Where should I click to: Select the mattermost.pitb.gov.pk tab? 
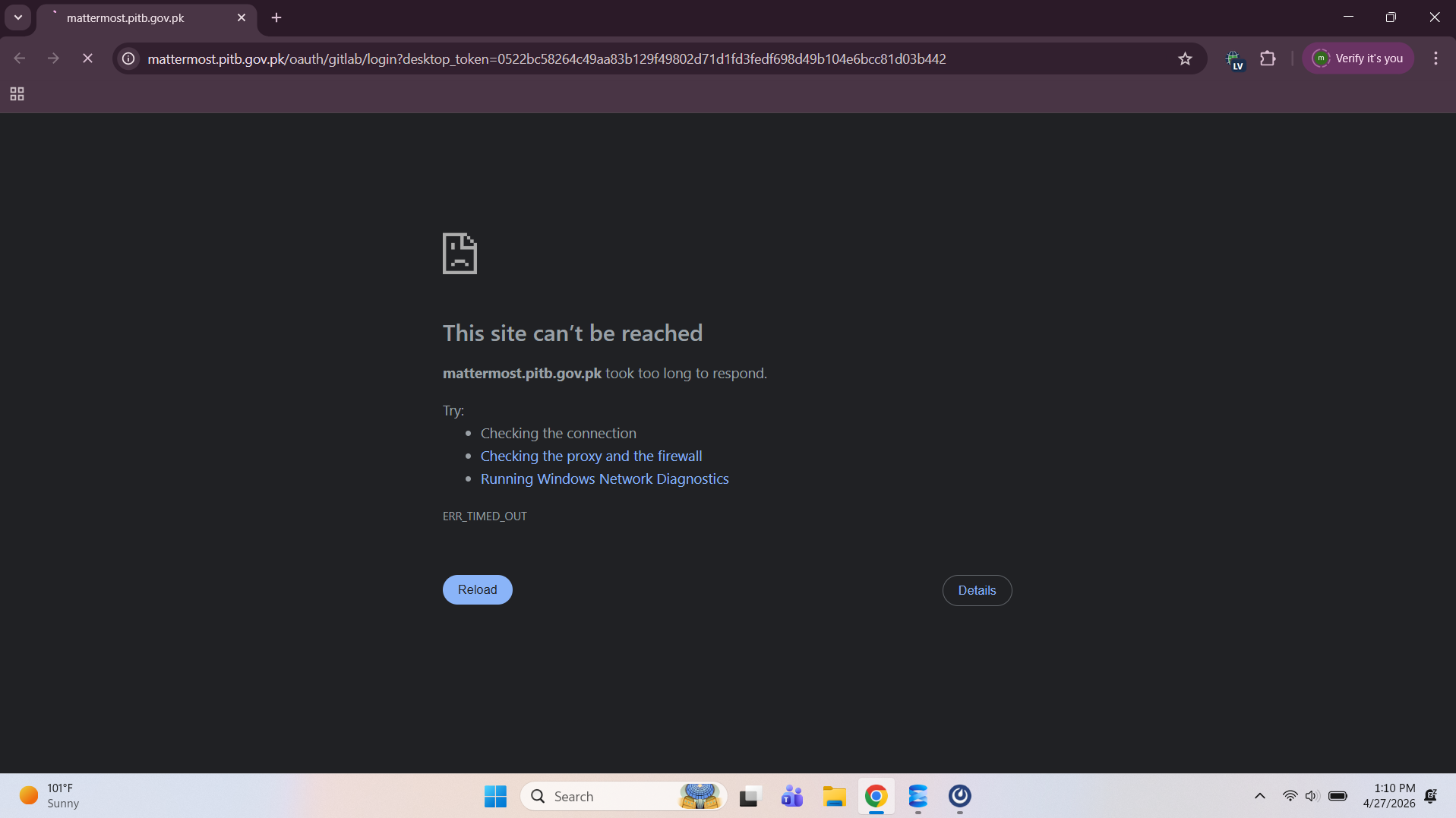[147, 18]
